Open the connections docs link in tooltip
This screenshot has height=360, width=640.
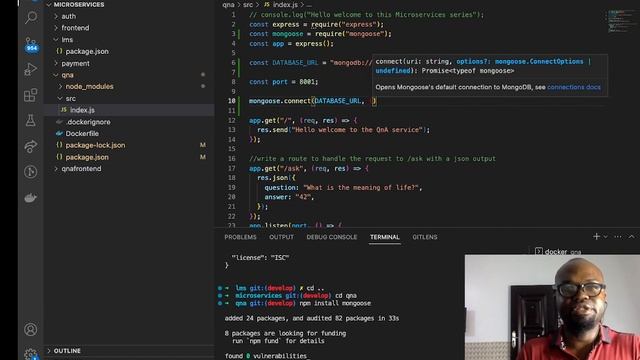pos(573,87)
